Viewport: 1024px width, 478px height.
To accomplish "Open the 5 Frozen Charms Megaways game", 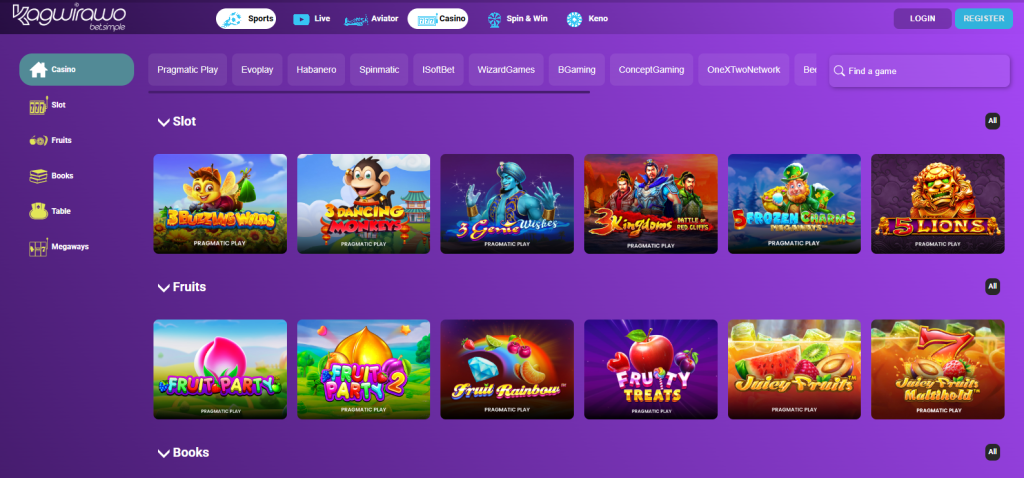I will click(x=794, y=204).
